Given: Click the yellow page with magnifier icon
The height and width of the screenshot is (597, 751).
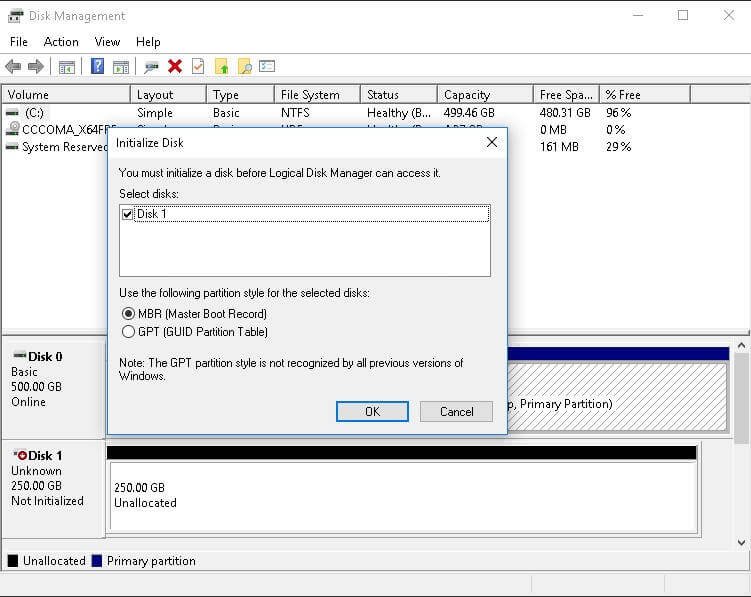Looking at the screenshot, I should [245, 67].
